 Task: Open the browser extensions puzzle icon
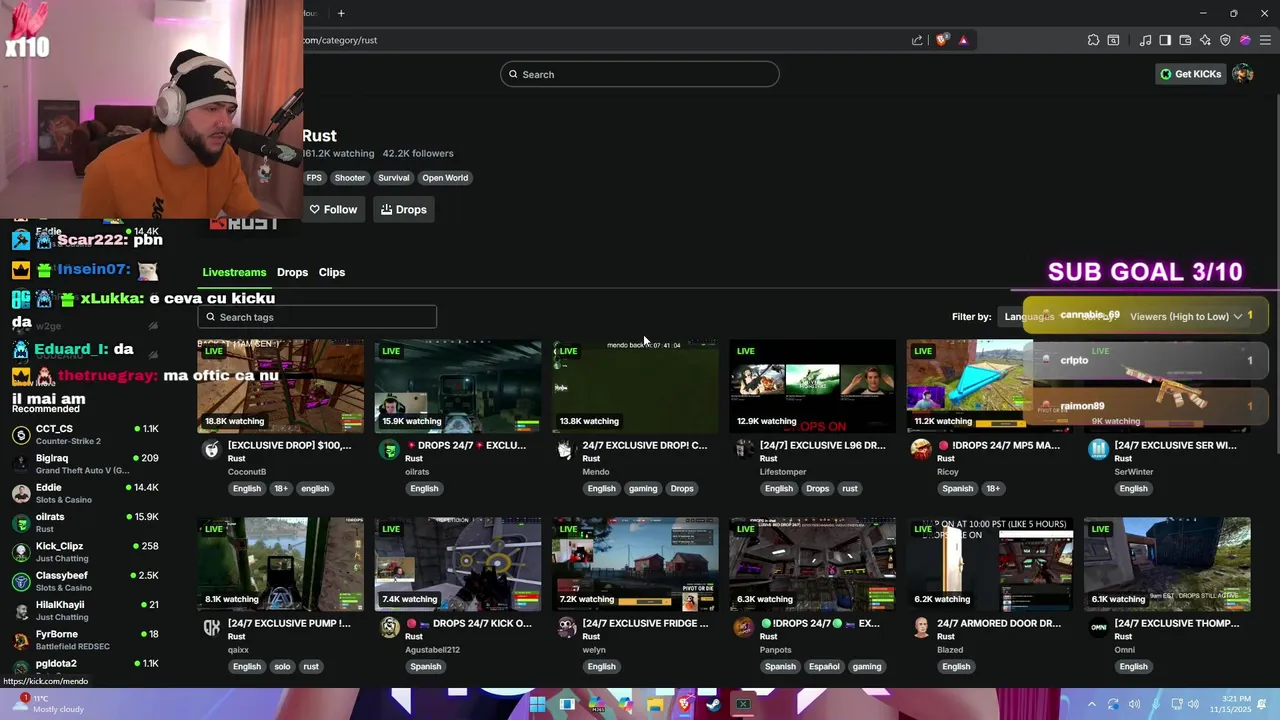(x=1093, y=40)
